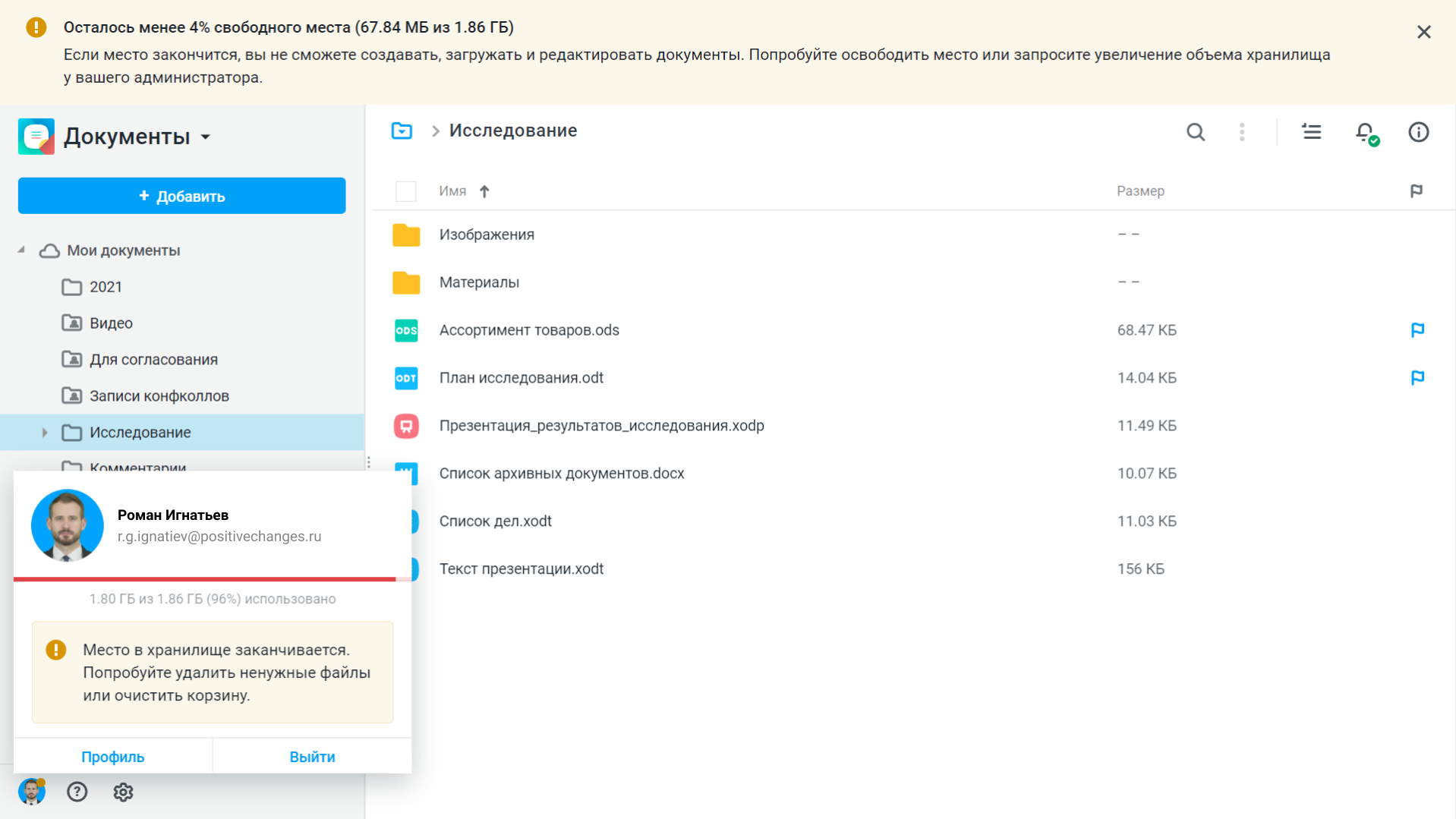Click the Документы app logo

coord(36,137)
